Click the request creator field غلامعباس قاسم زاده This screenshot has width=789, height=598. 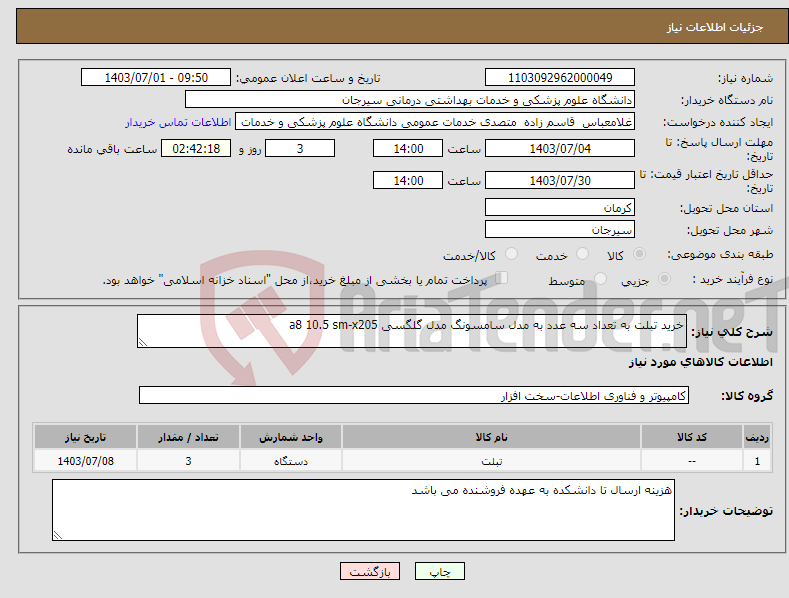point(435,122)
